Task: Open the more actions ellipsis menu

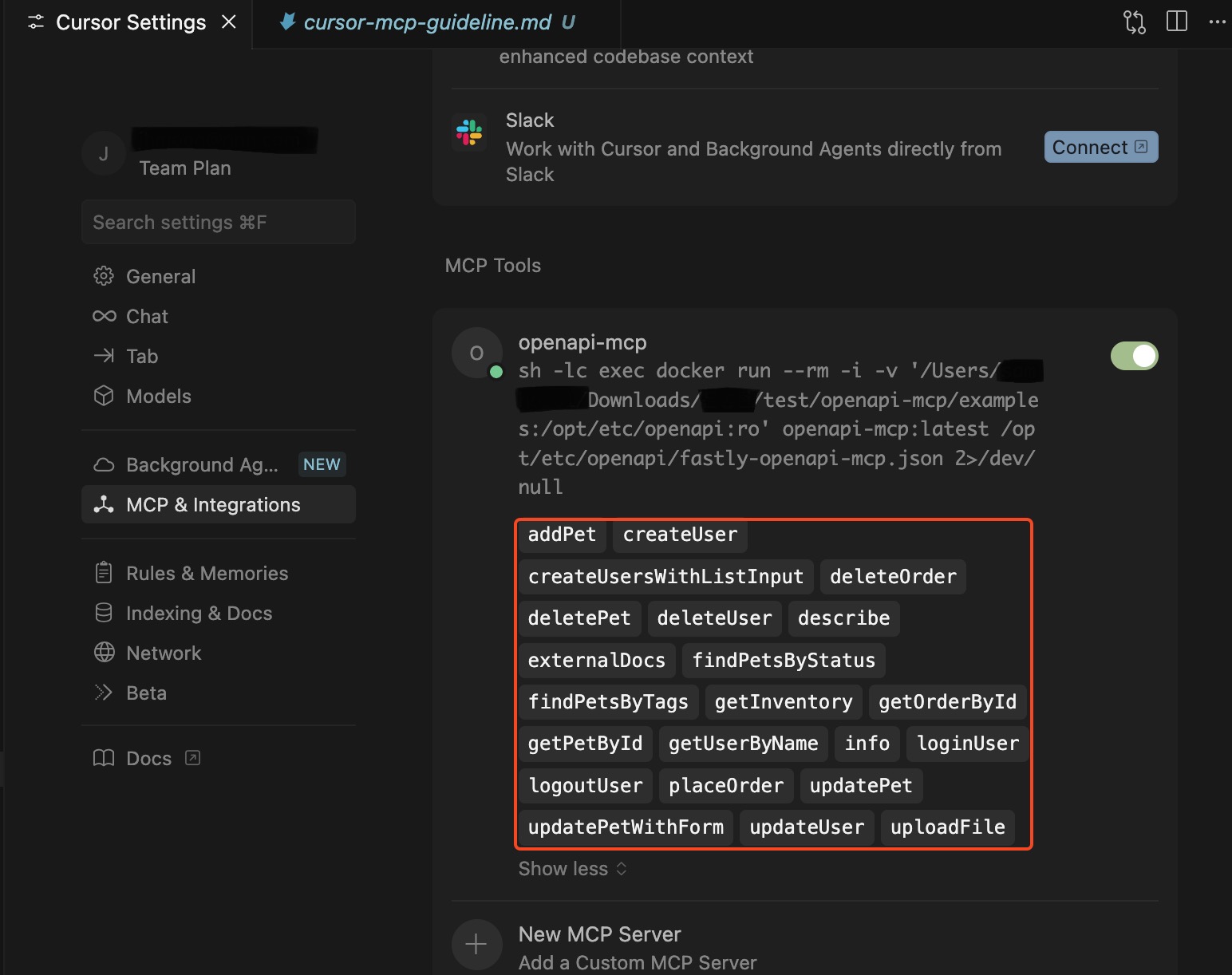Action: [x=1217, y=22]
